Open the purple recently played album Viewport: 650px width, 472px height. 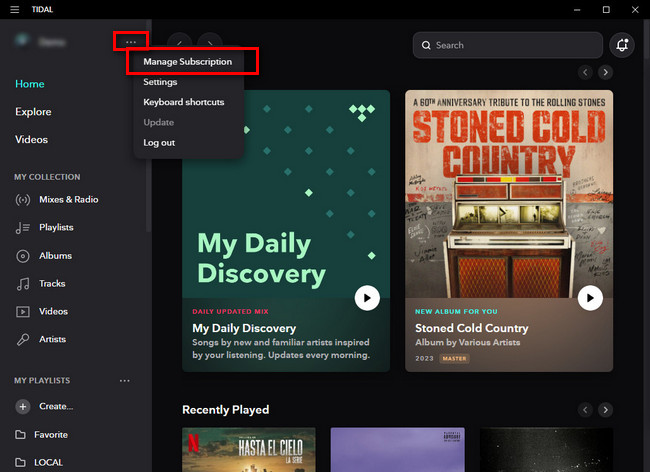[x=398, y=450]
